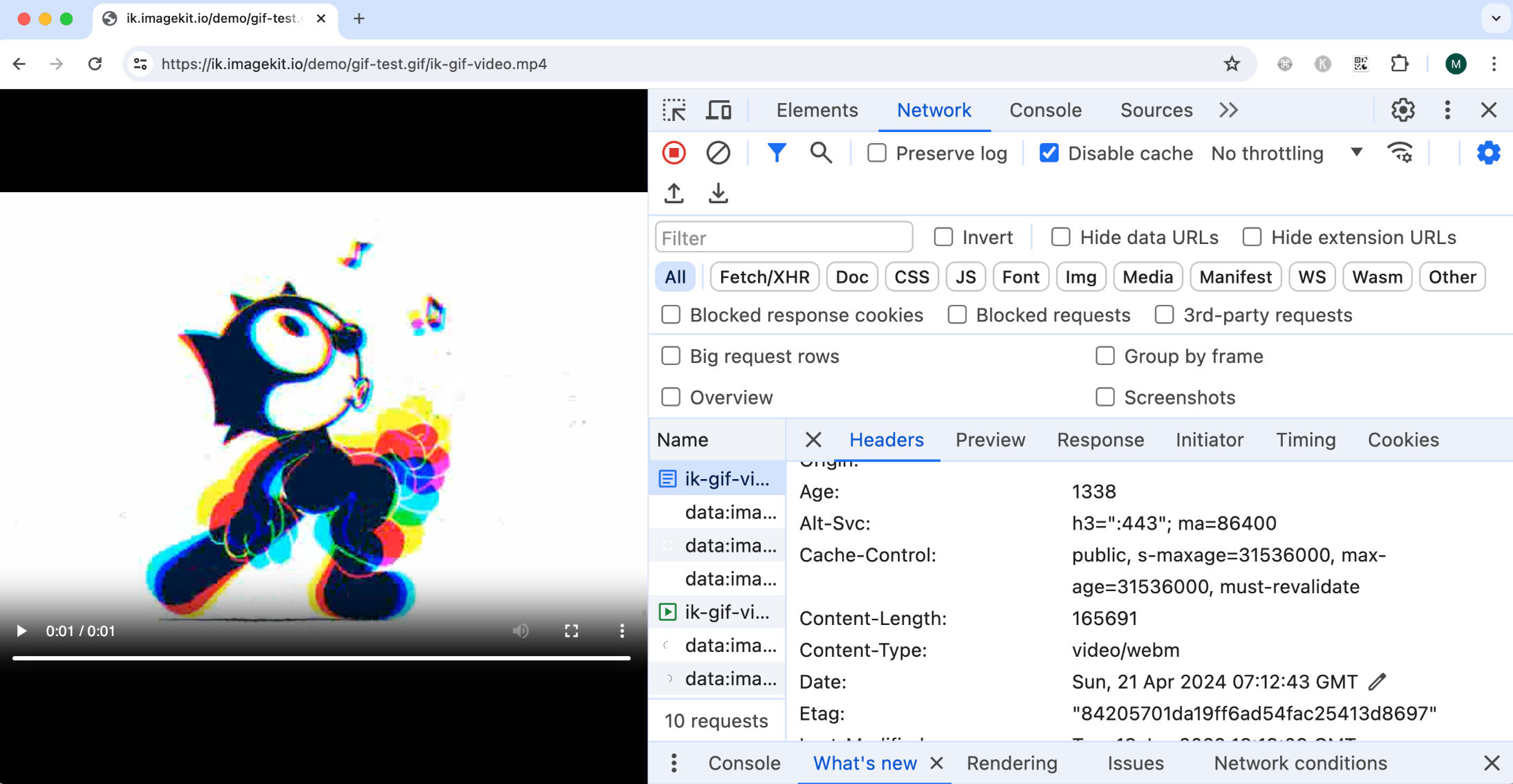The height and width of the screenshot is (784, 1513).
Task: Open the browser tab search chevron
Action: coord(1496,19)
